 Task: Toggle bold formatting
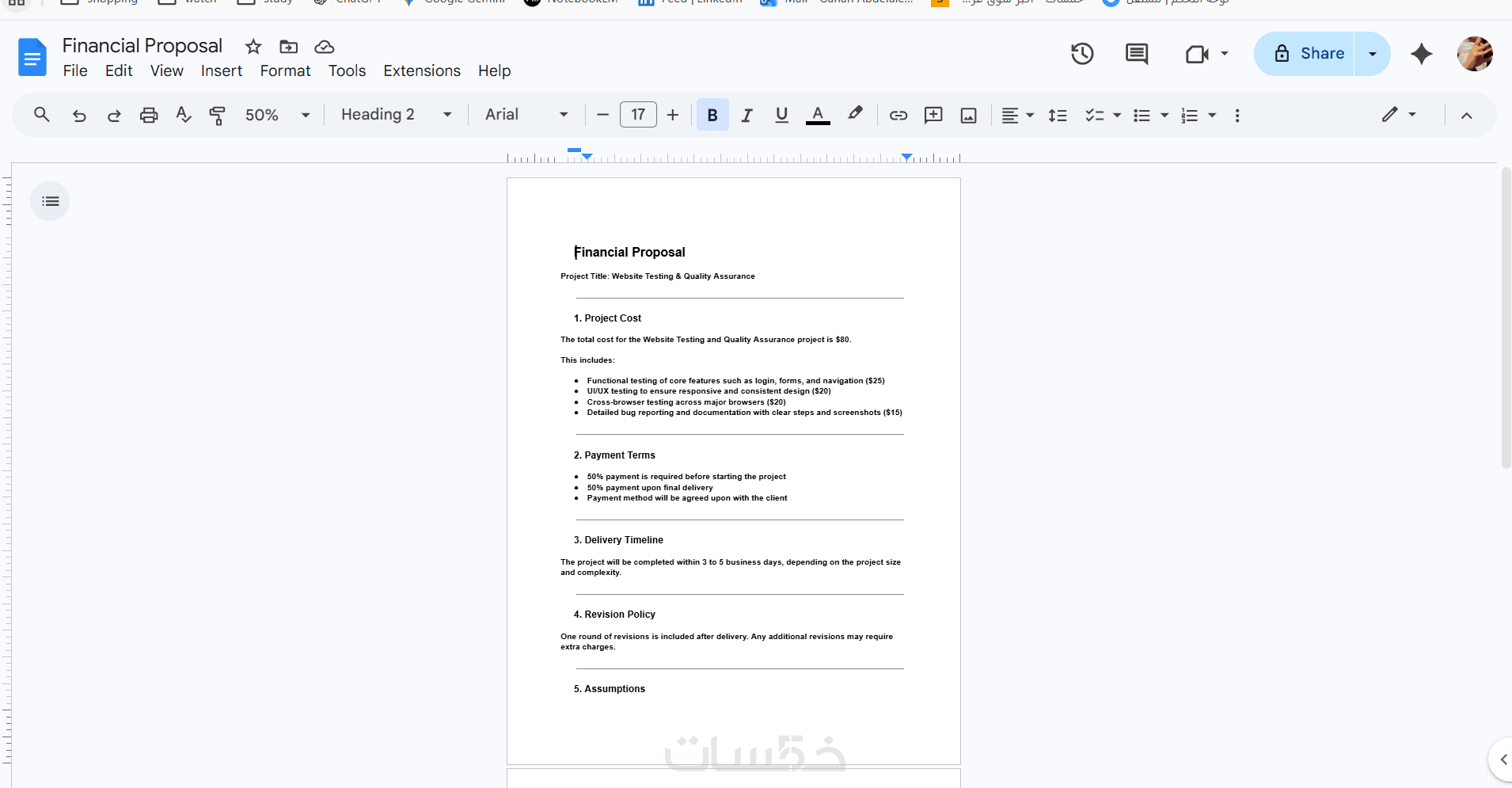click(x=712, y=115)
